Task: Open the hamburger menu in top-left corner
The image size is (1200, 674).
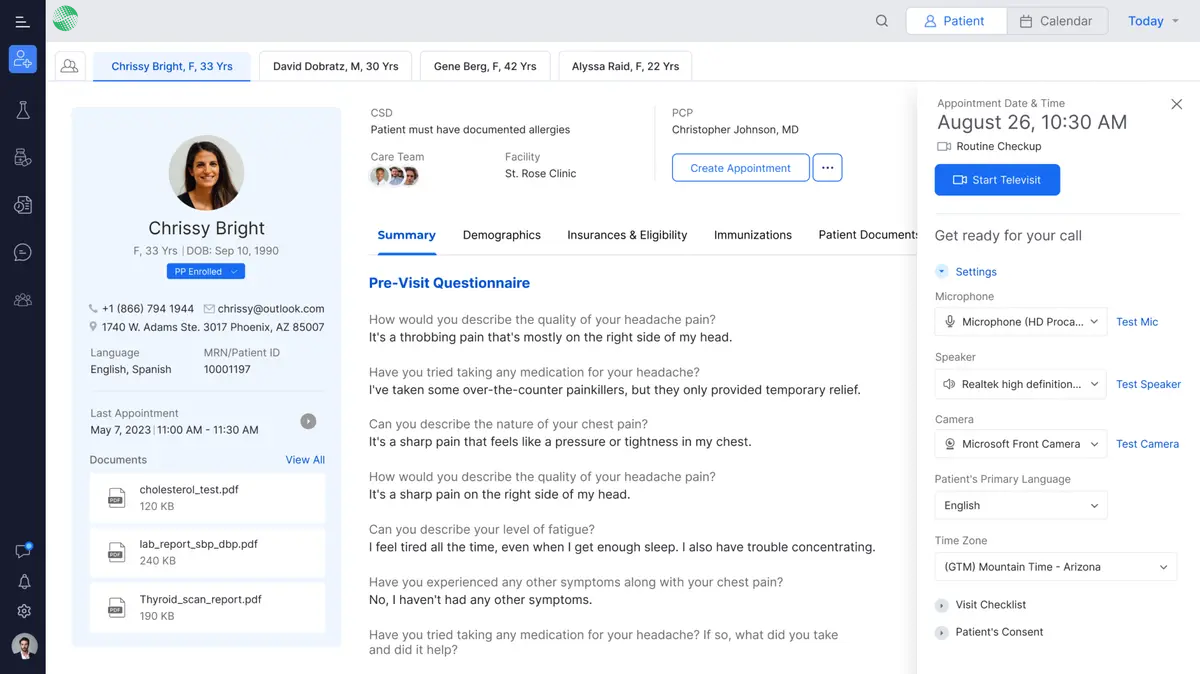Action: coord(22,21)
